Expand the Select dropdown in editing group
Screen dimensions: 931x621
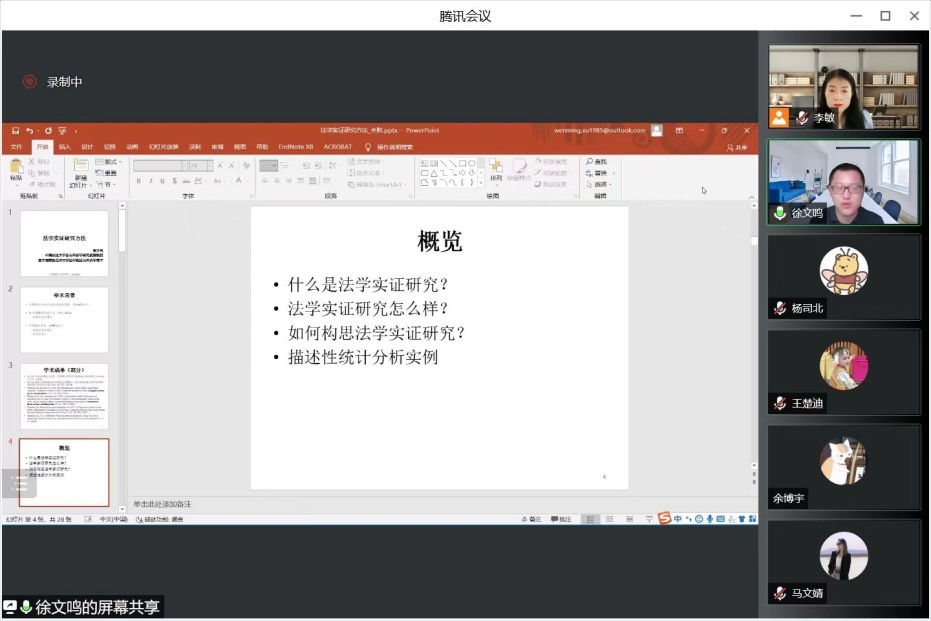[601, 184]
